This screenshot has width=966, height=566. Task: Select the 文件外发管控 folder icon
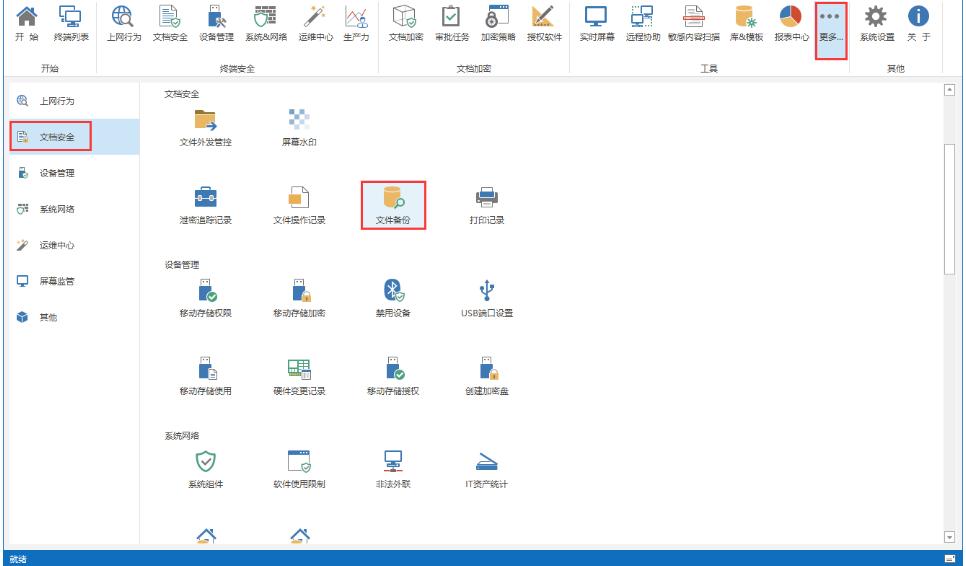pos(205,120)
